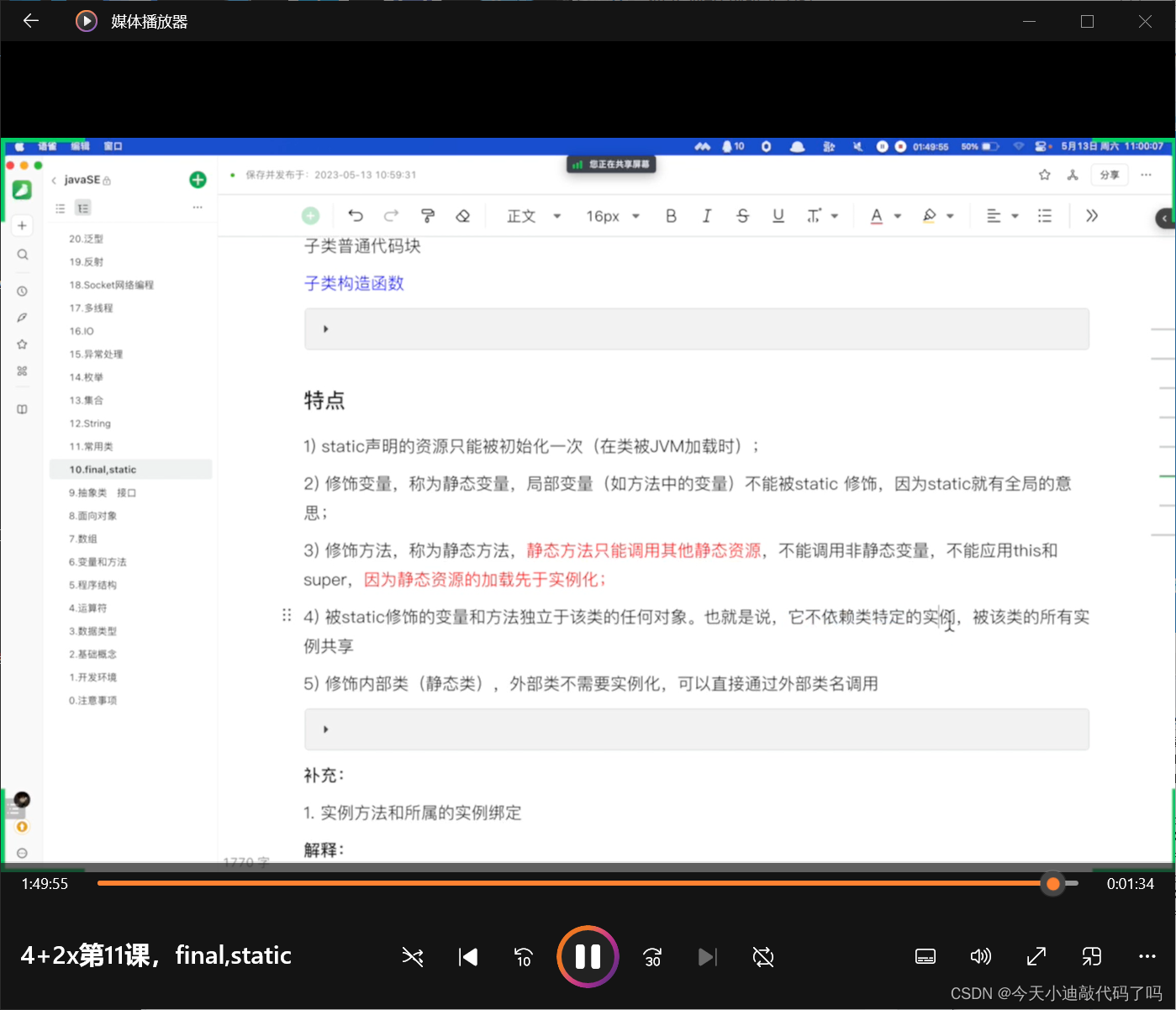Click the 子类构造函数 link
Screen dimensions: 1176x1010
tap(354, 283)
